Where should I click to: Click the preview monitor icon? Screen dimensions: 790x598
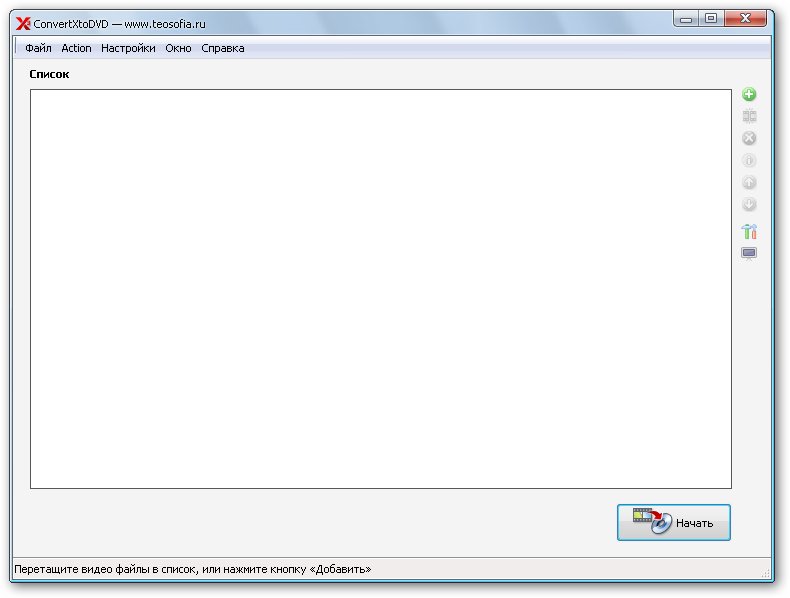[749, 253]
